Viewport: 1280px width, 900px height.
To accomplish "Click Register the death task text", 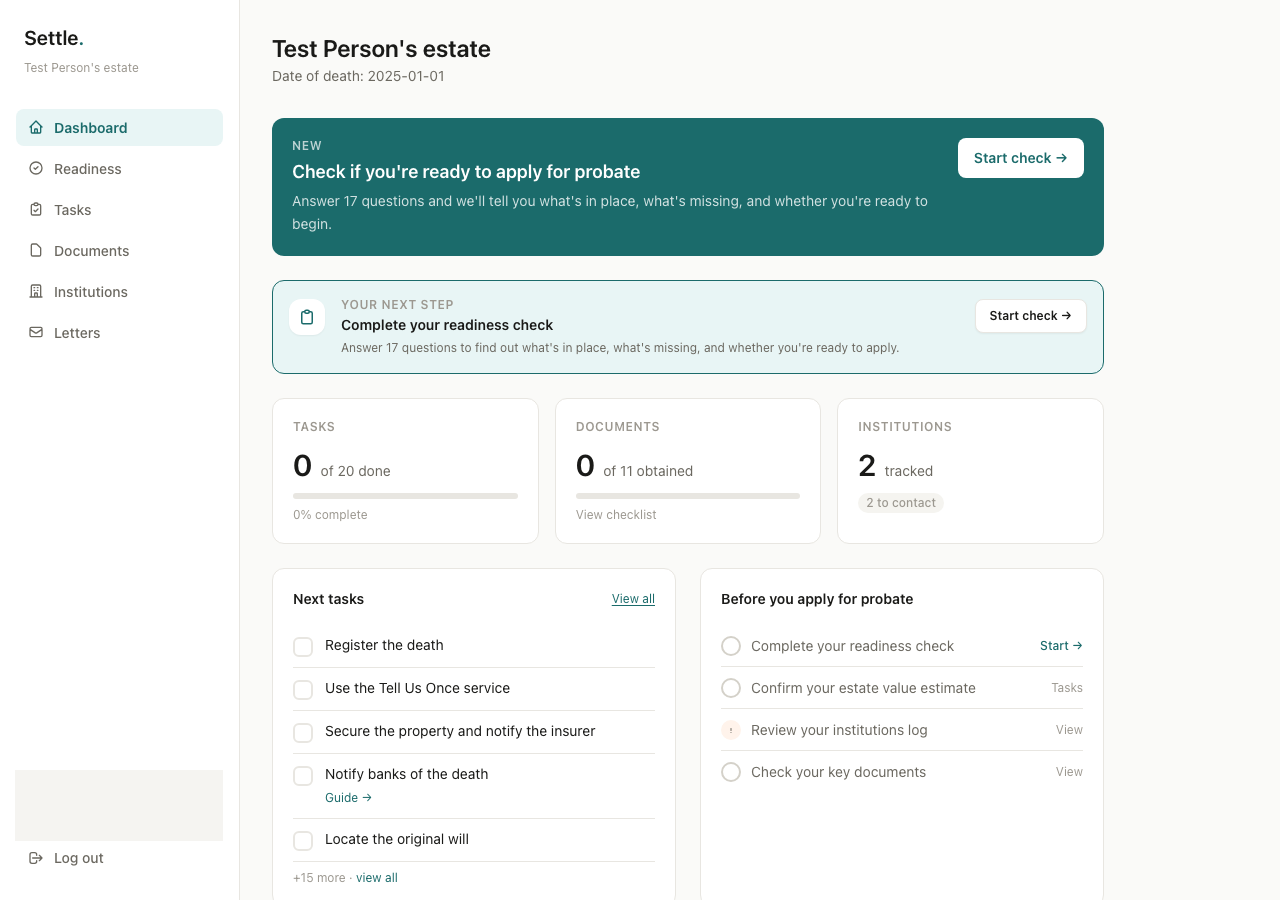I will pyautogui.click(x=384, y=645).
